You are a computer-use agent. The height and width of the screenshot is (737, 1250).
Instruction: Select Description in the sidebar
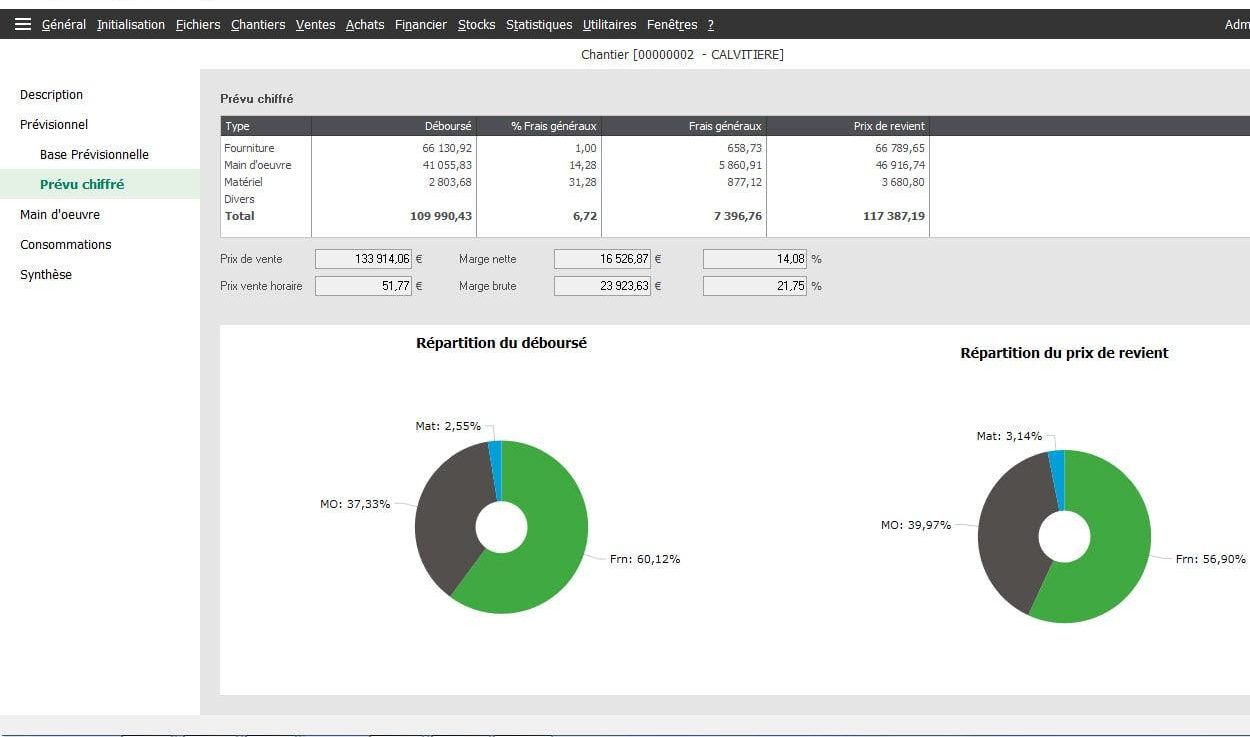pos(51,94)
